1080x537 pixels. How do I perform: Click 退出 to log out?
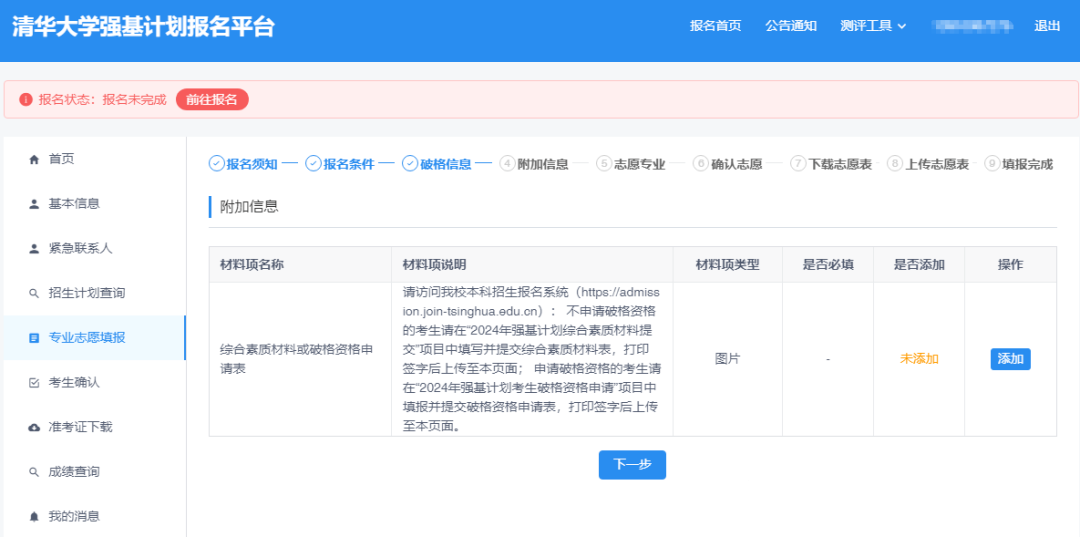click(1047, 26)
